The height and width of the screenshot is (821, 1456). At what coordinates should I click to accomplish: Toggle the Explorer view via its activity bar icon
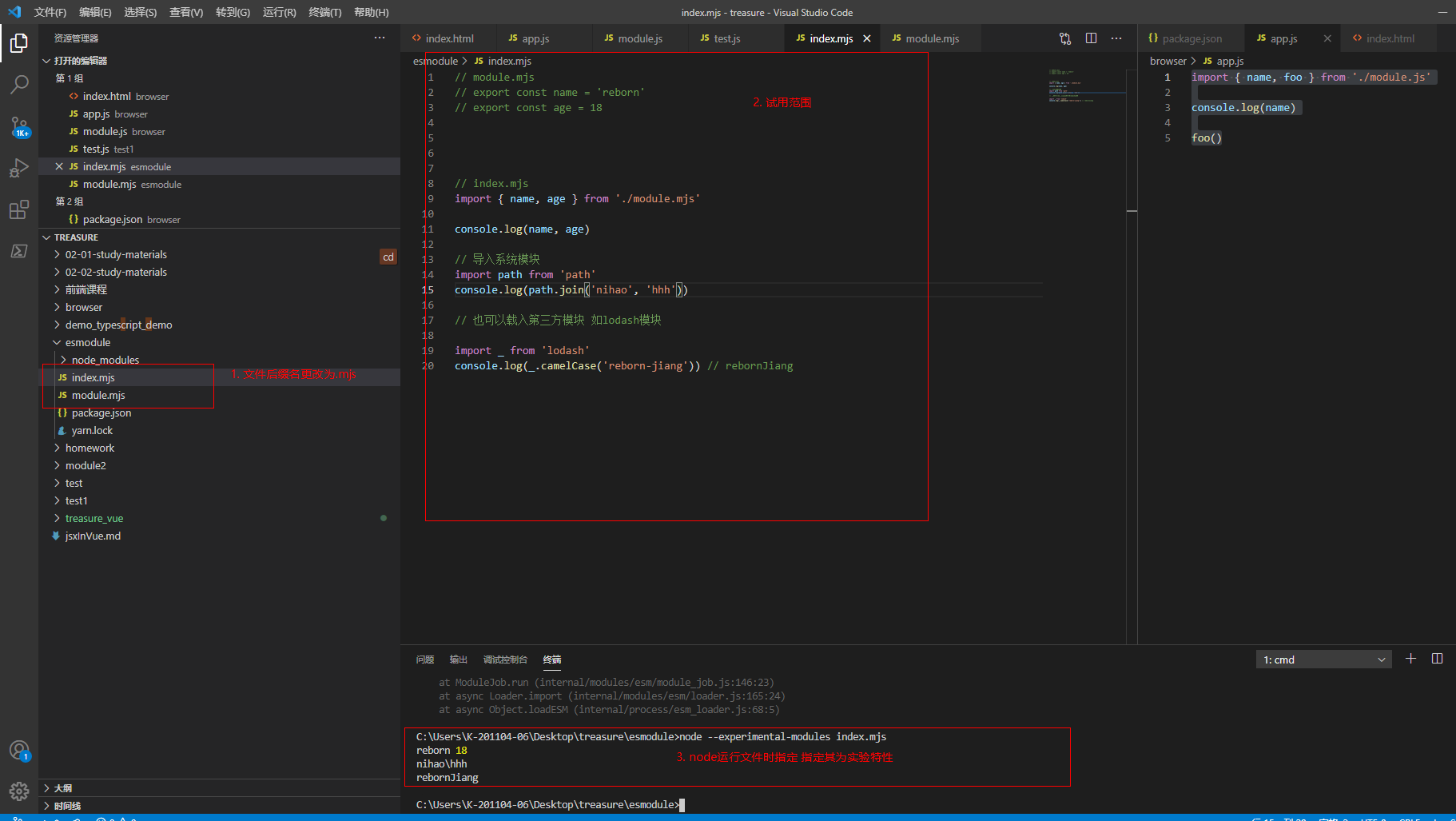19,44
